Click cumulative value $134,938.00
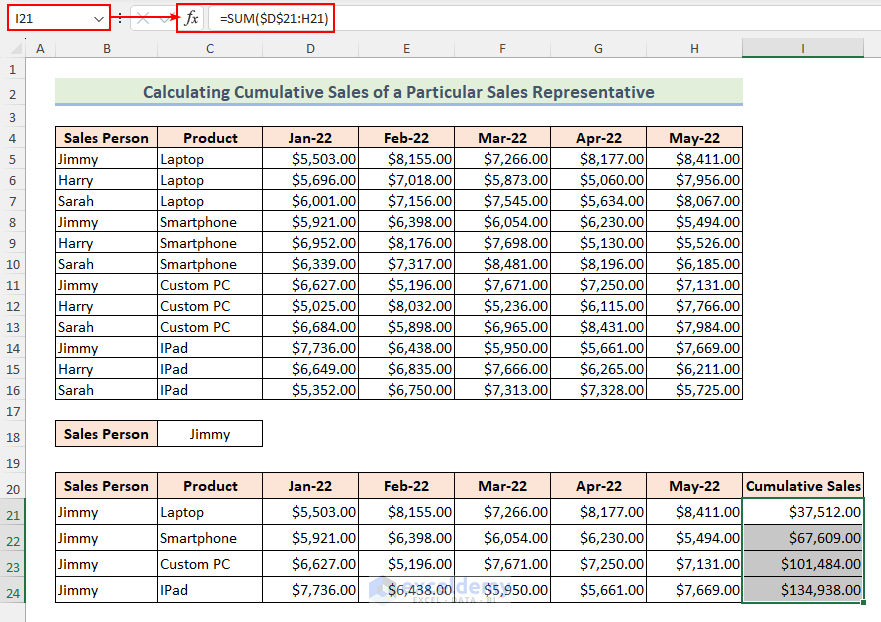 [x=803, y=589]
